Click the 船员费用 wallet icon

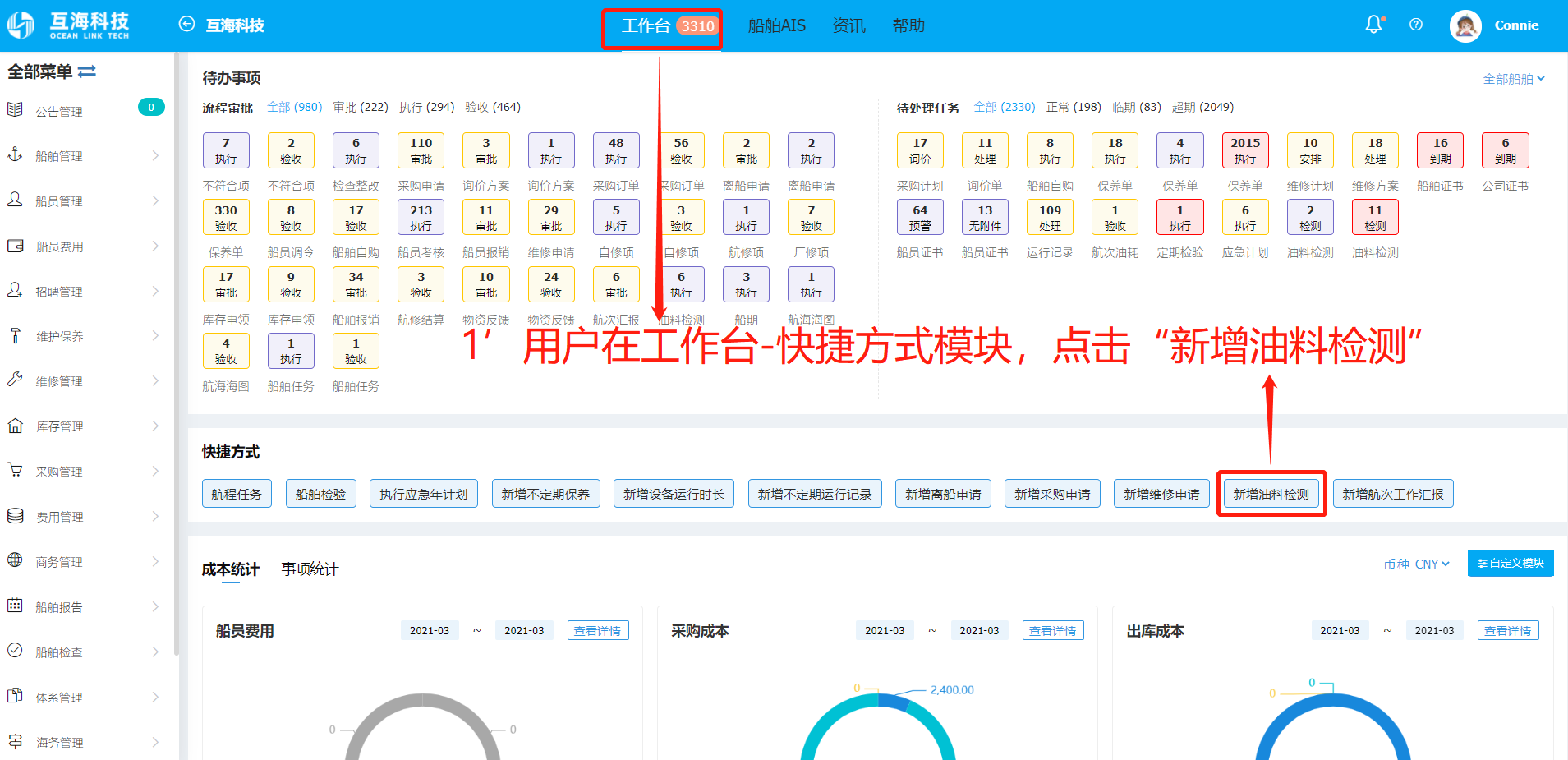click(15, 246)
